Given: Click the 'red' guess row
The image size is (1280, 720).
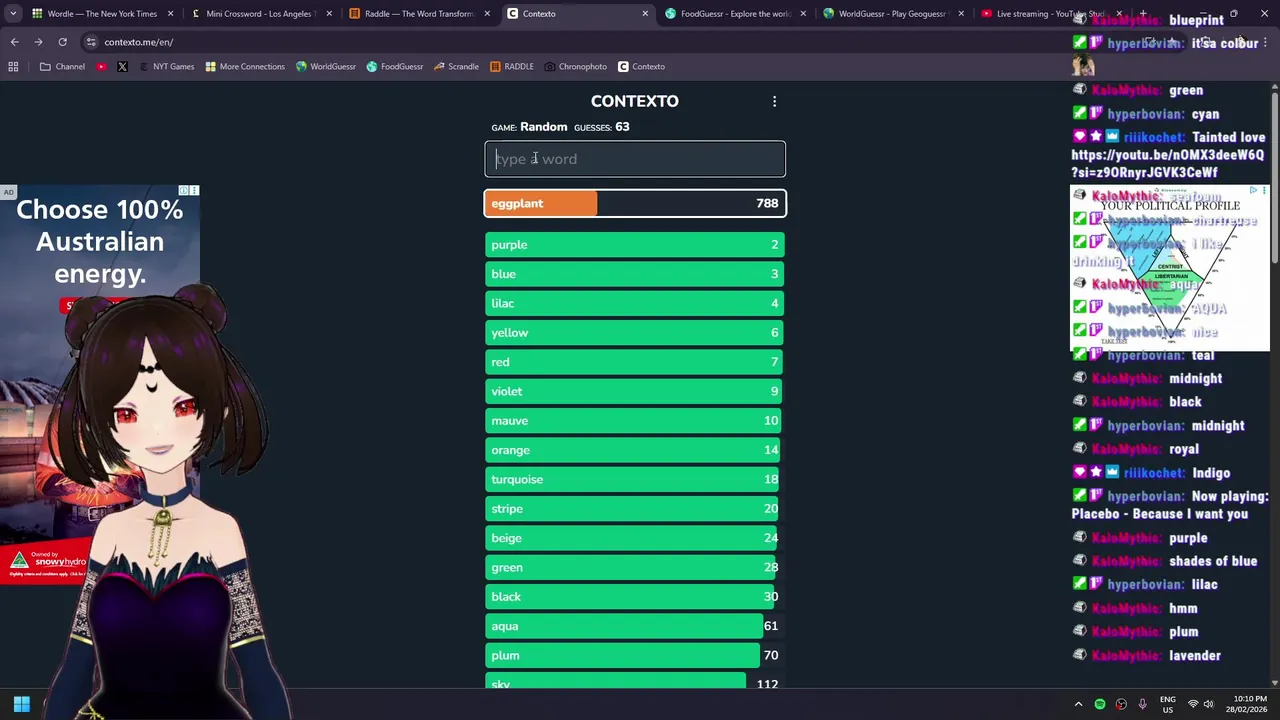Looking at the screenshot, I should [x=635, y=362].
